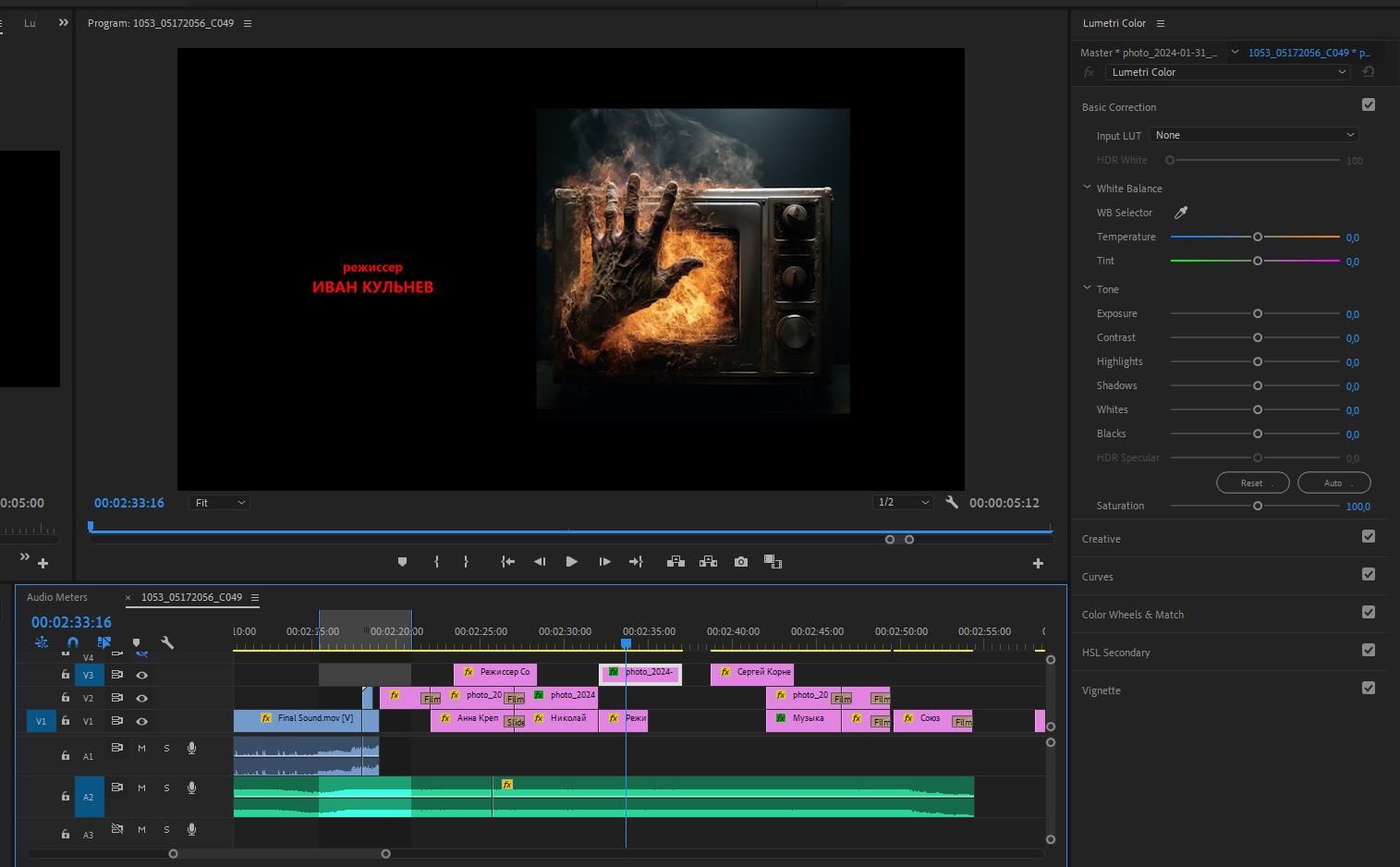The image size is (1400, 867).
Task: Solo audio track A2
Action: (x=166, y=788)
